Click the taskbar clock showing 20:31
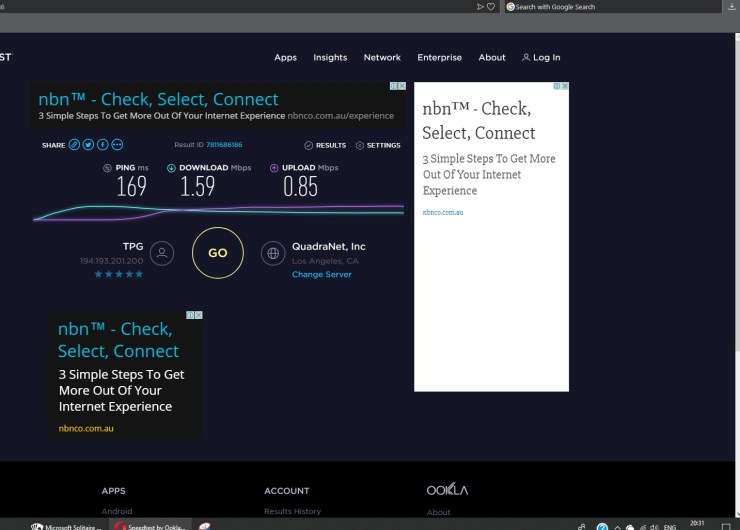 [x=697, y=524]
